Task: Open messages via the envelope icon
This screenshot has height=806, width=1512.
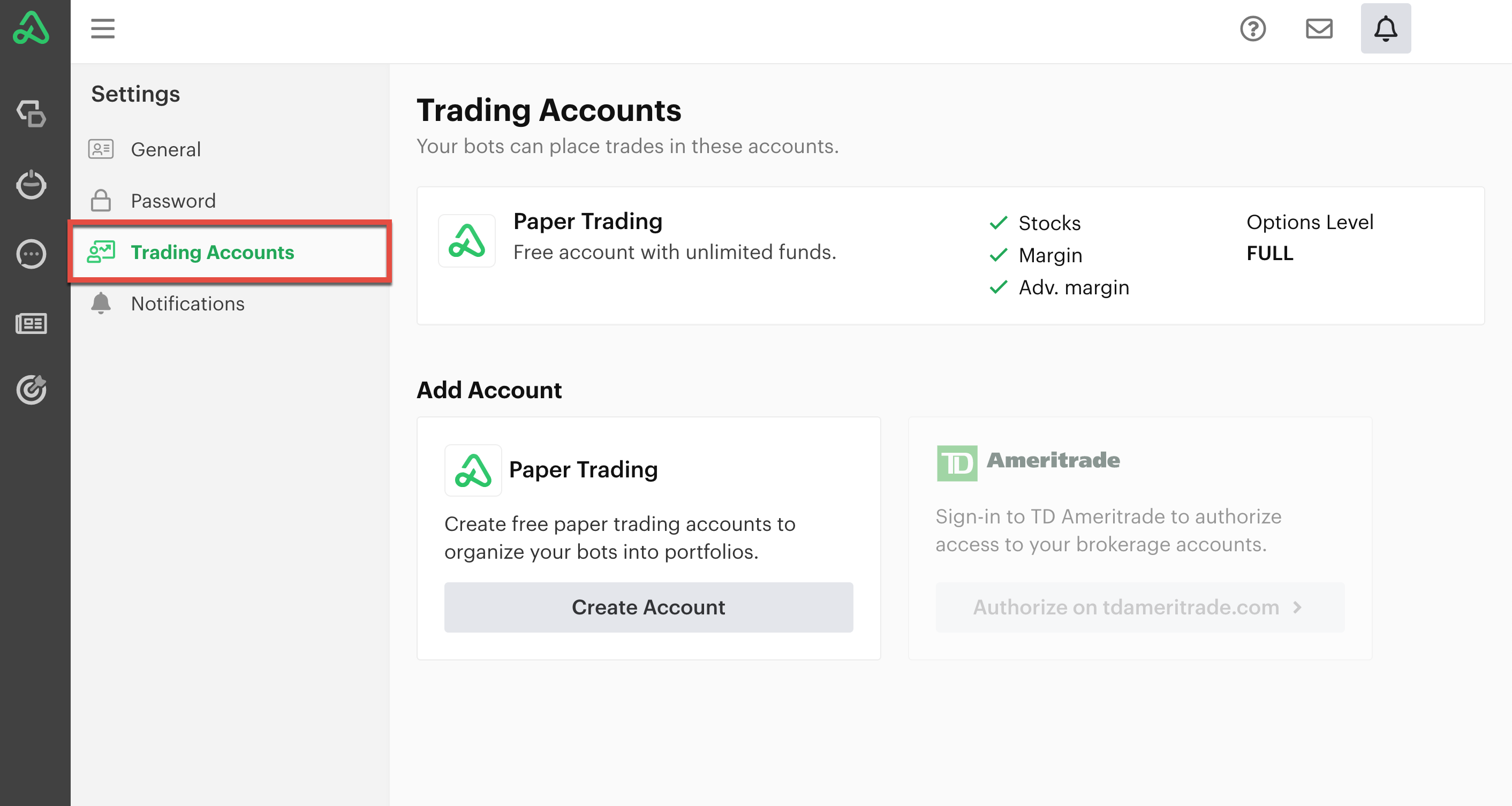Action: (x=1319, y=28)
